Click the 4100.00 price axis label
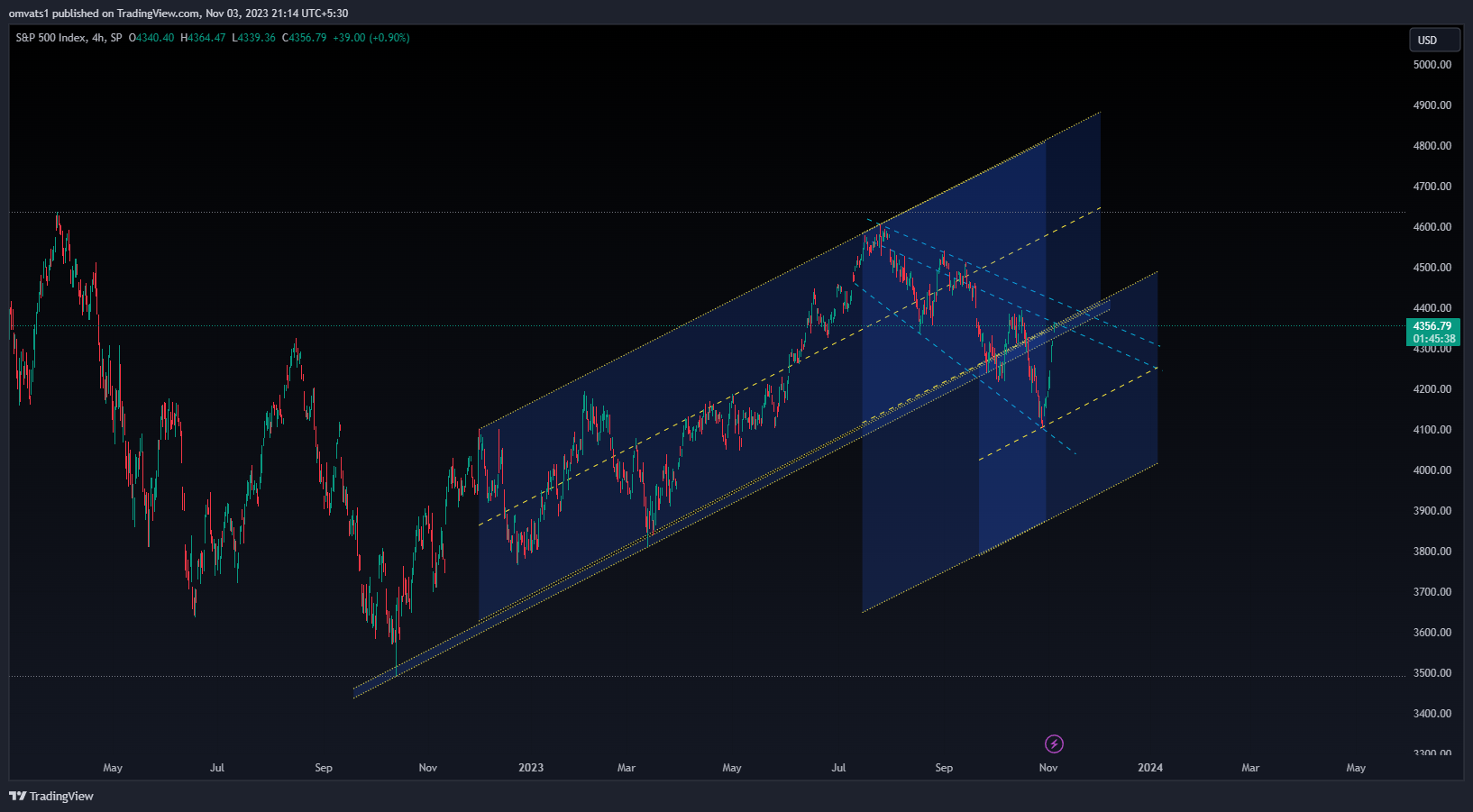Image resolution: width=1473 pixels, height=812 pixels. point(1432,430)
